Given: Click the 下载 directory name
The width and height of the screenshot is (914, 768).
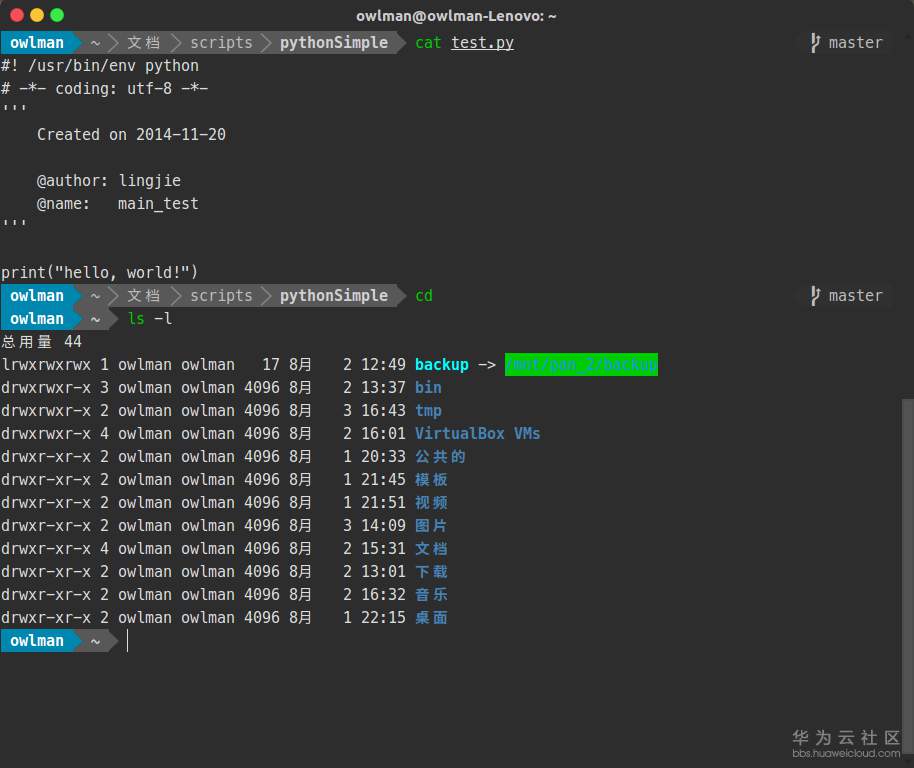Looking at the screenshot, I should tap(431, 572).
